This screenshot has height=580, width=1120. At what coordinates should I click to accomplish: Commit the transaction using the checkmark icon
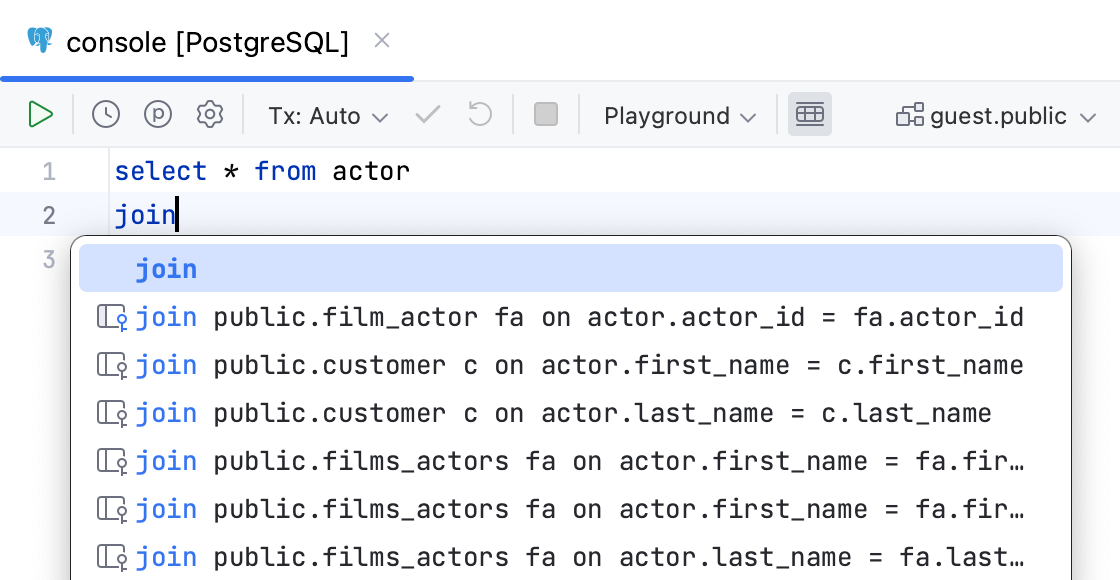coord(427,114)
